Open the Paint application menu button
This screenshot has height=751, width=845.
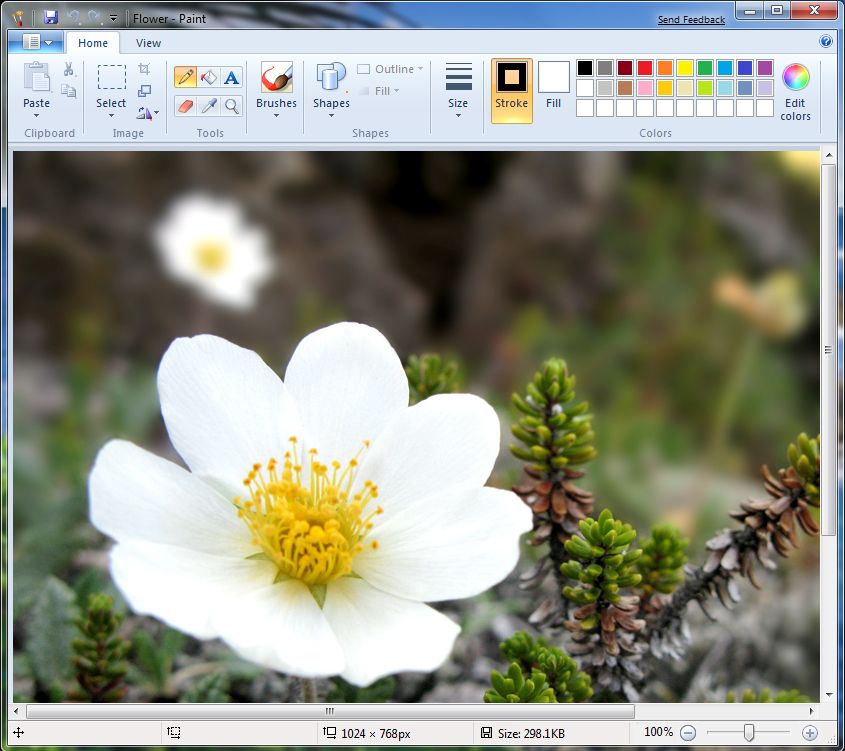[36, 42]
